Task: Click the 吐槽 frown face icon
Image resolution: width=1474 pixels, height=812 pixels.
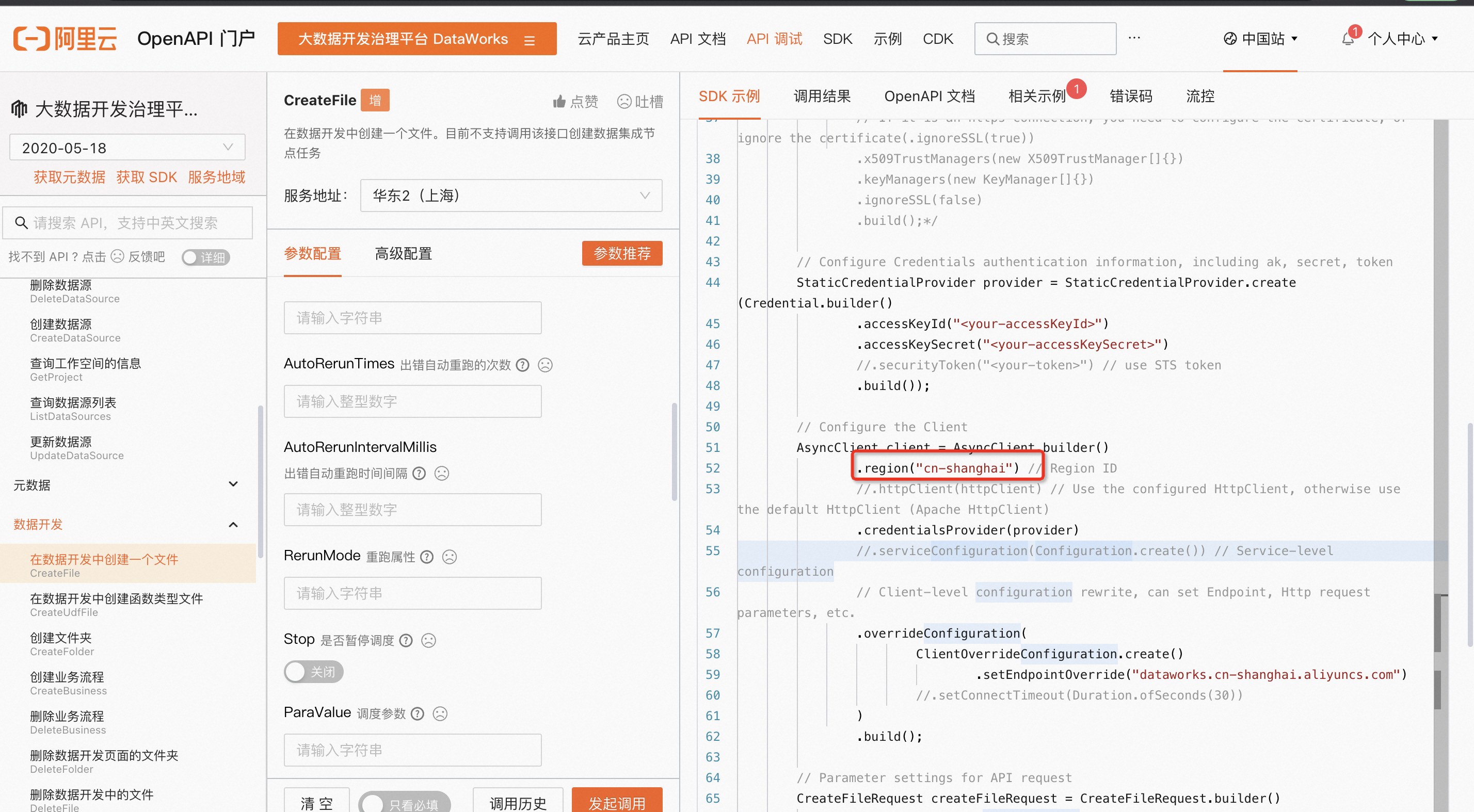Action: [x=623, y=101]
